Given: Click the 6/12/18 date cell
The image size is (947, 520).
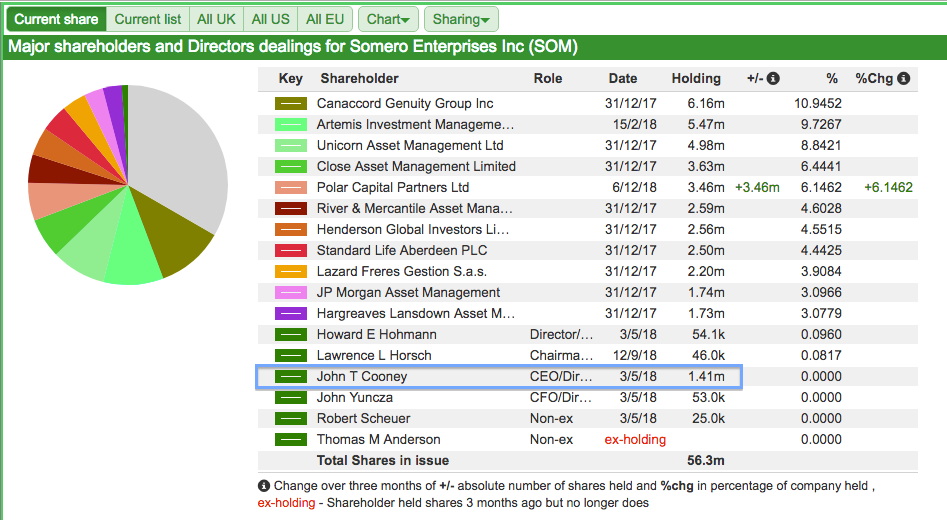Looking at the screenshot, I should coord(634,188).
